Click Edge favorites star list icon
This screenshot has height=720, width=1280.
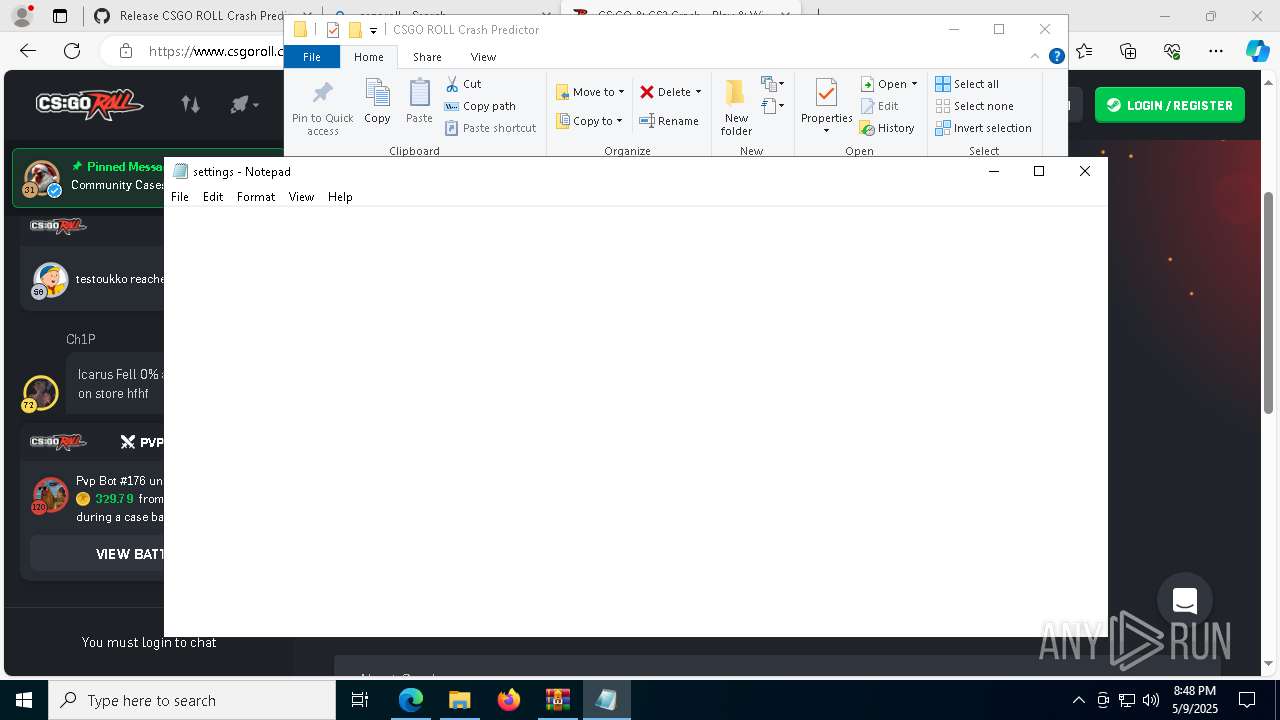[1085, 51]
